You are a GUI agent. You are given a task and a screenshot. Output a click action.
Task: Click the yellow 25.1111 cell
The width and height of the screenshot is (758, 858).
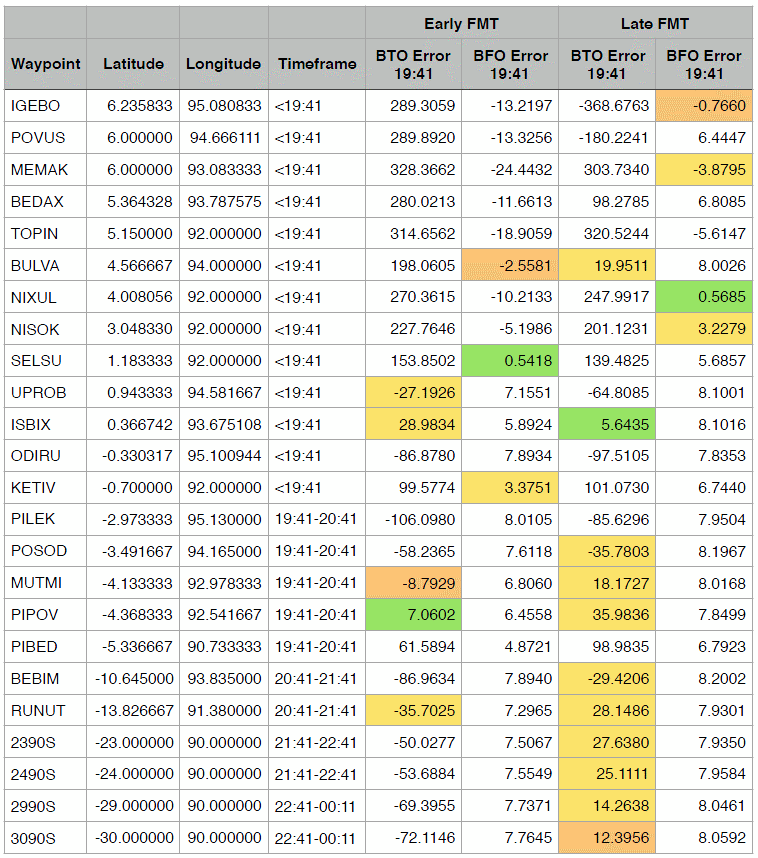[607, 774]
